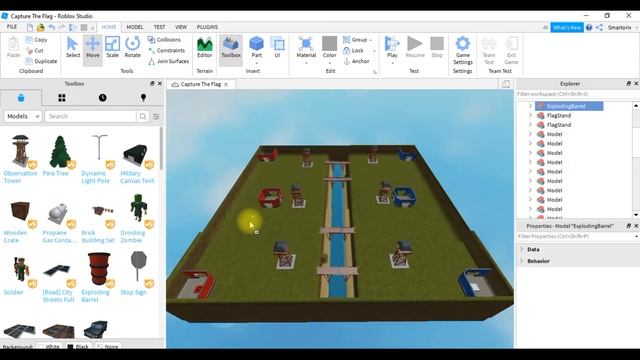Open the Terrain Editor
640x360 pixels.
pos(204,47)
